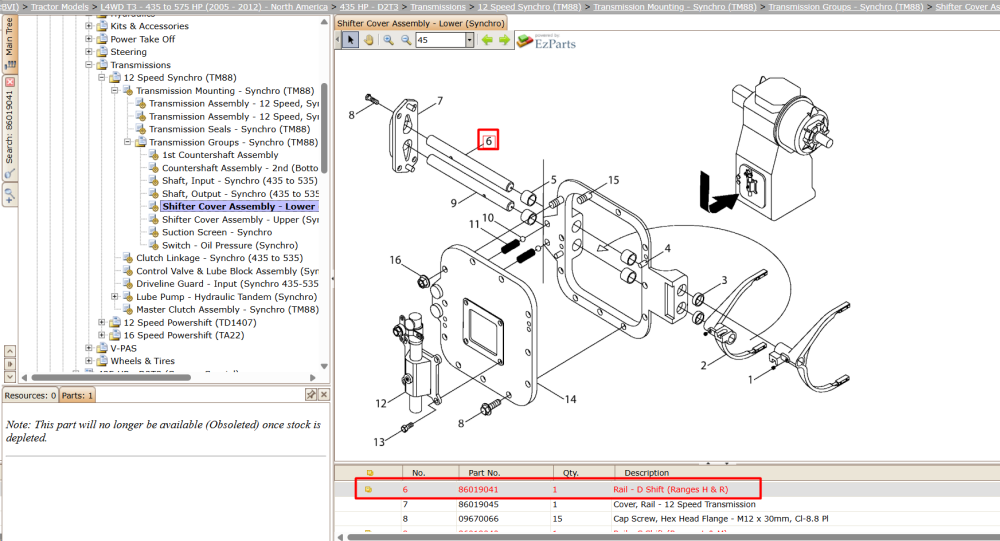Collapse the Transmission Groups node

(127, 142)
